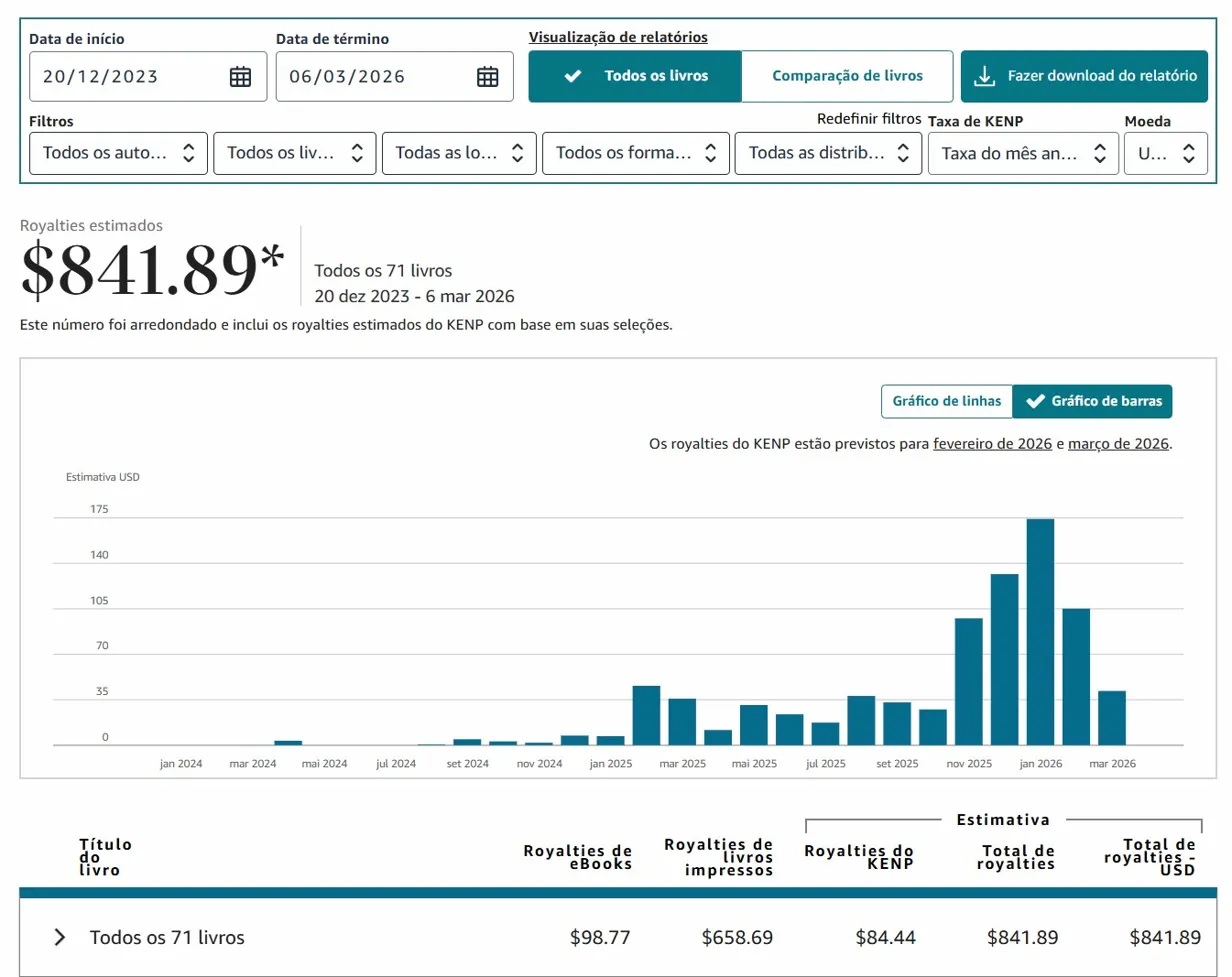The image size is (1232, 977).
Task: Select the Todos os livros report view
Action: point(635,74)
